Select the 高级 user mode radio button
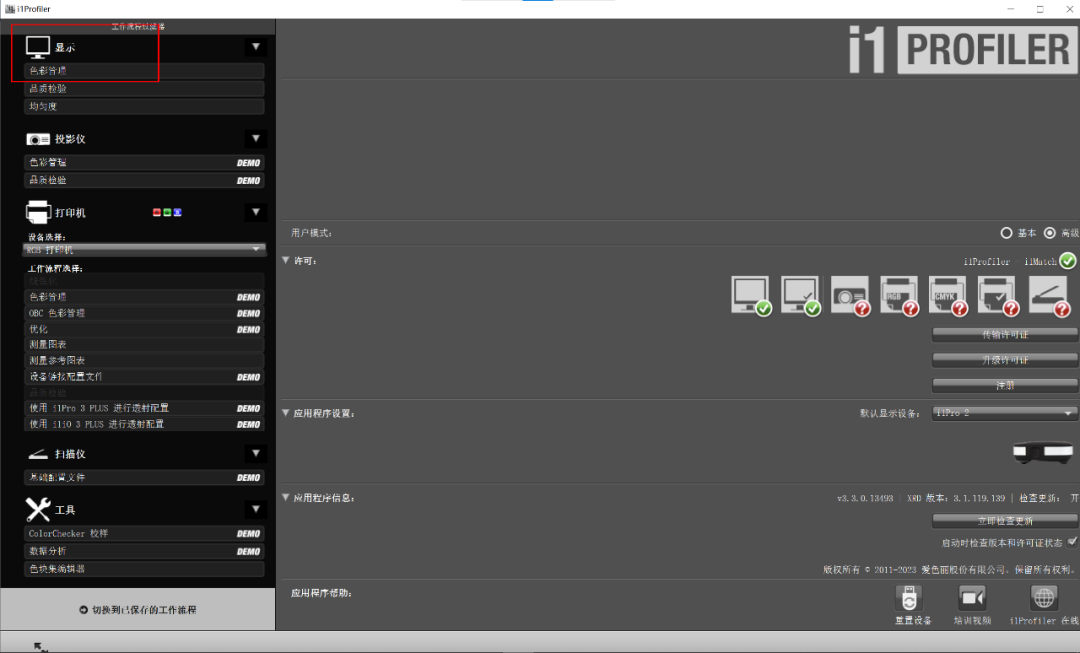 pyautogui.click(x=1050, y=233)
